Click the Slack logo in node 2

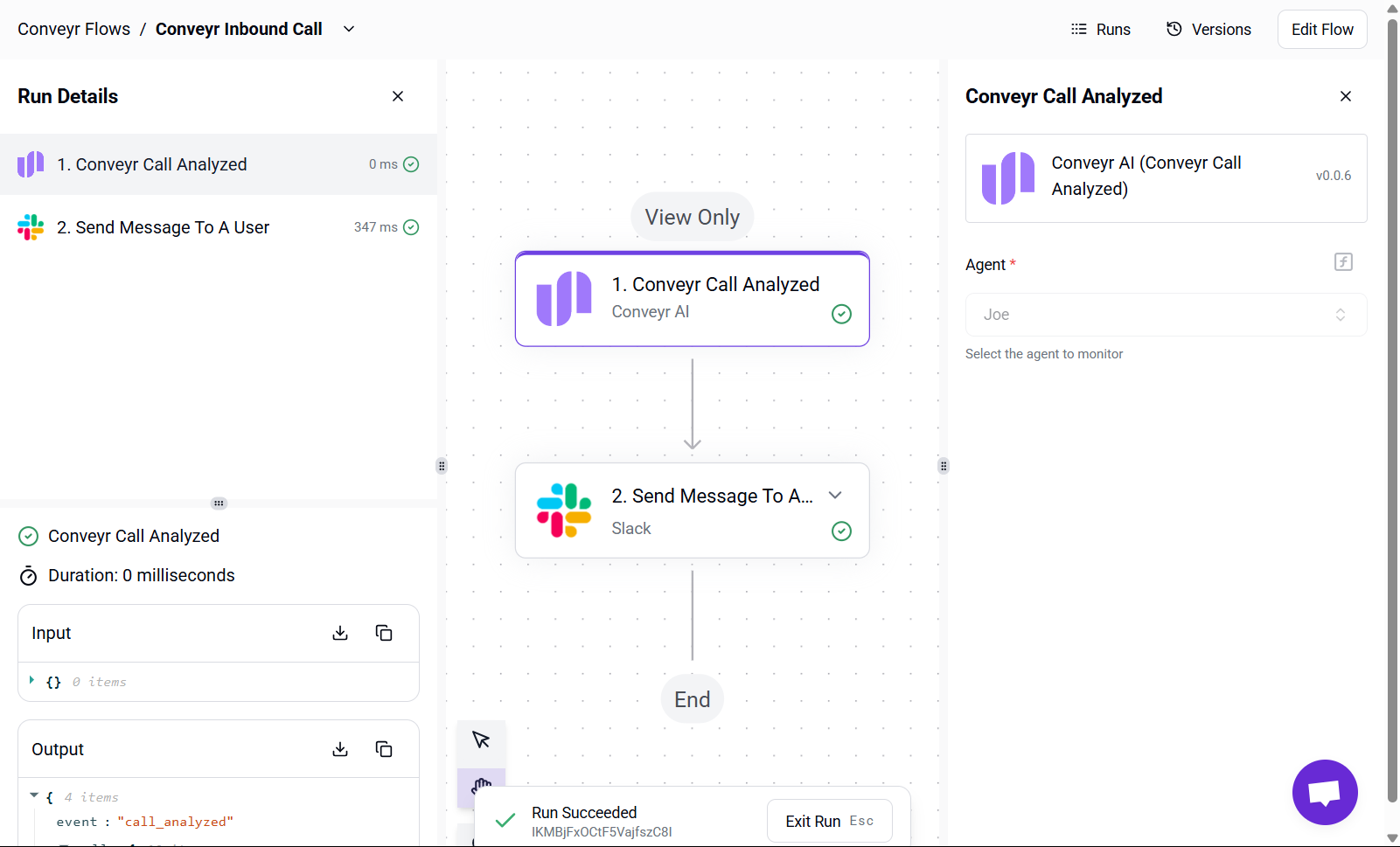tap(564, 510)
